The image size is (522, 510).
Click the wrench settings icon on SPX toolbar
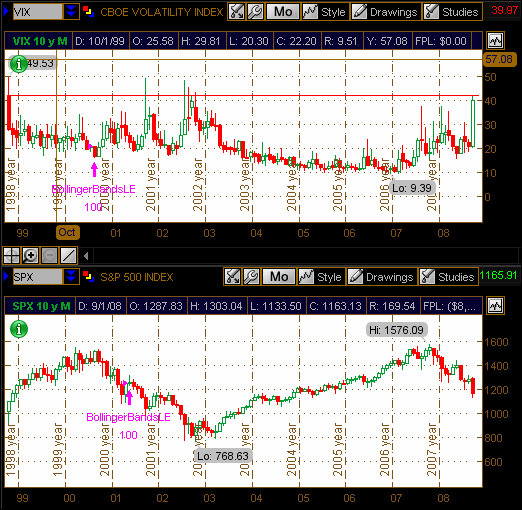tap(252, 276)
